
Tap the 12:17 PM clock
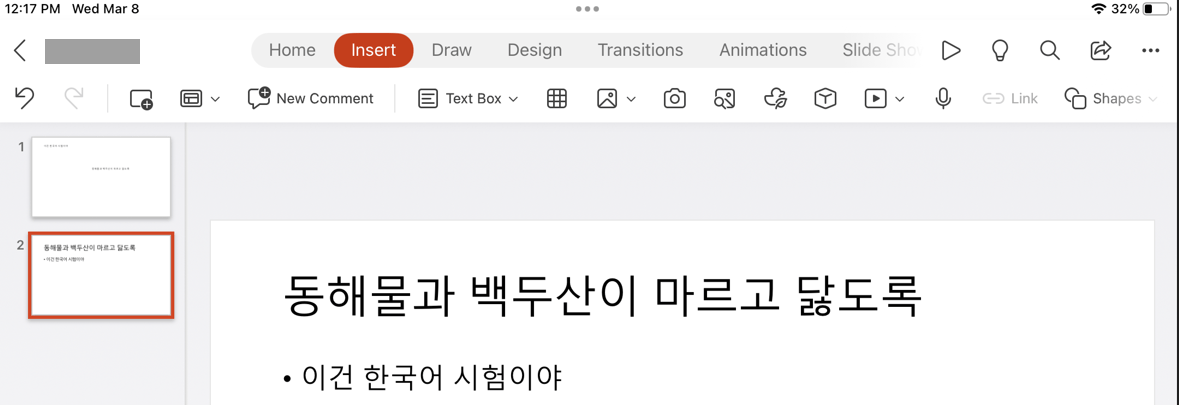click(x=32, y=9)
